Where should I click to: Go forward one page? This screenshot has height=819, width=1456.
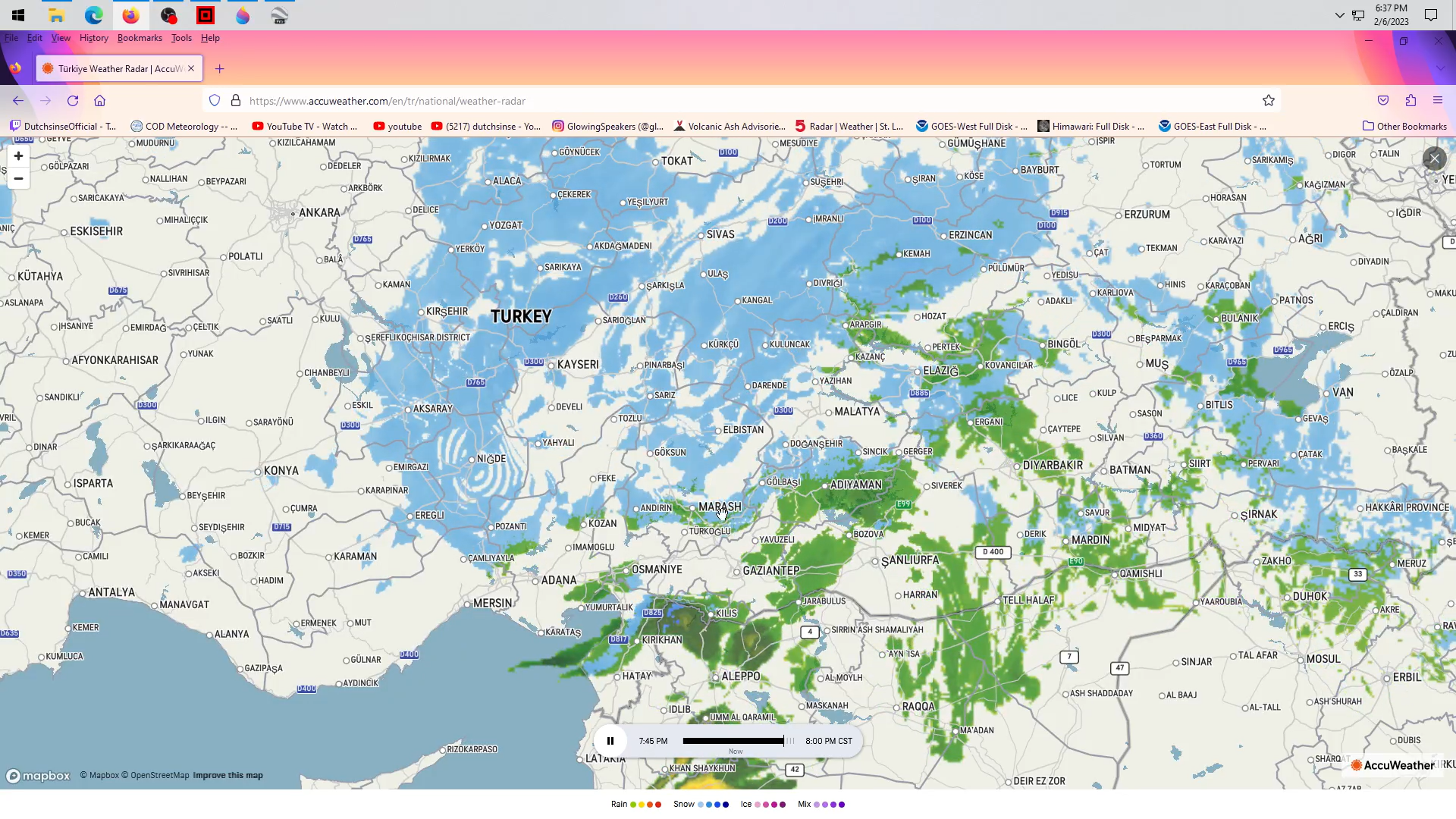tap(45, 101)
